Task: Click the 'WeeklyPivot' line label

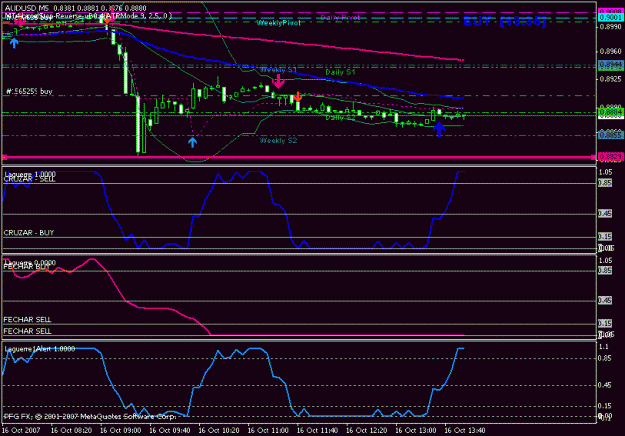Action: click(x=279, y=23)
